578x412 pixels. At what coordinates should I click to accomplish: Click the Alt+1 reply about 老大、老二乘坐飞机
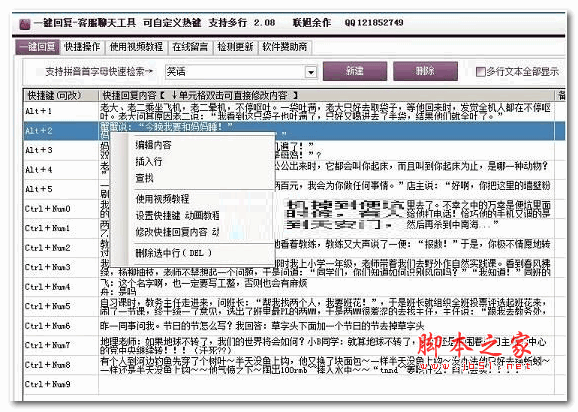326,111
